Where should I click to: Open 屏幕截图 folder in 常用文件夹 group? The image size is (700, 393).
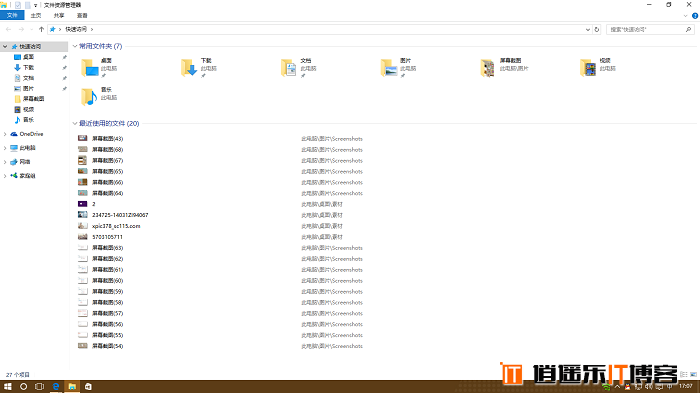pos(504,68)
